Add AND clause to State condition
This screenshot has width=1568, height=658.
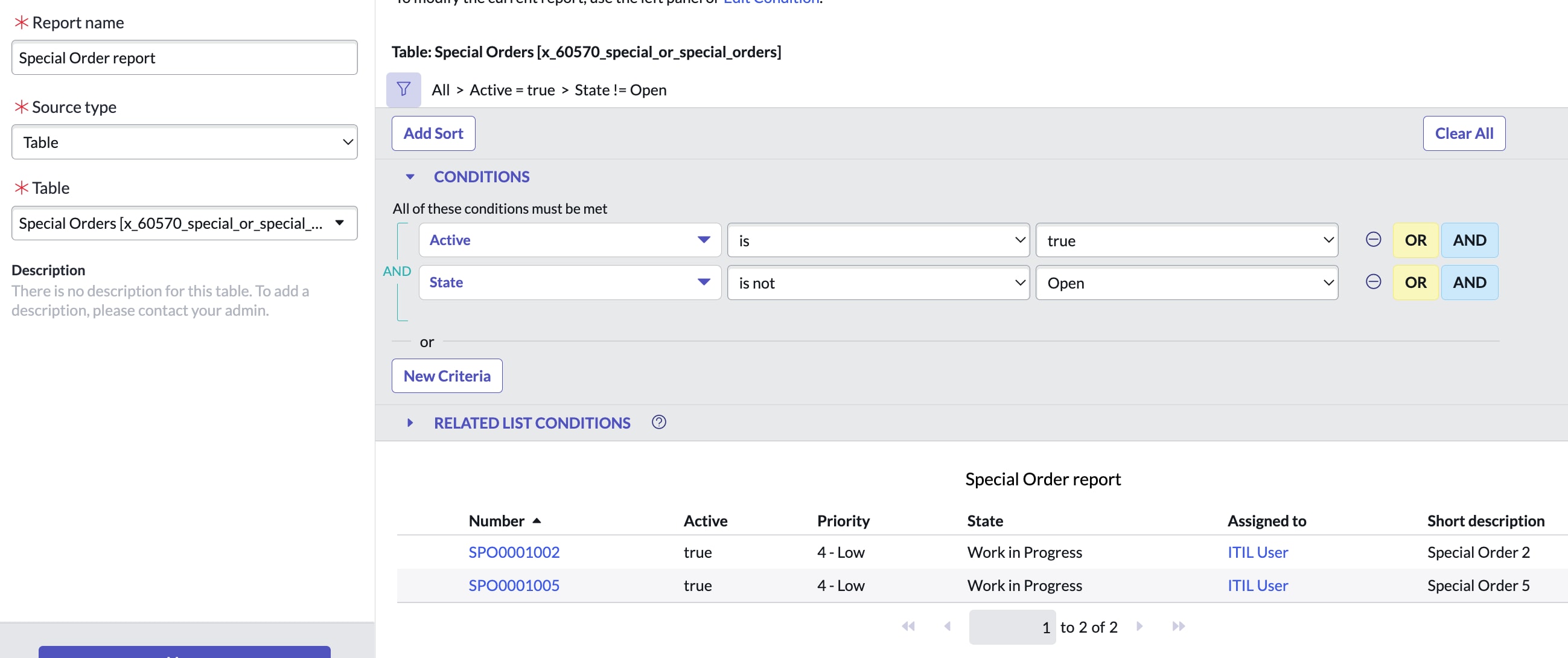(1469, 283)
